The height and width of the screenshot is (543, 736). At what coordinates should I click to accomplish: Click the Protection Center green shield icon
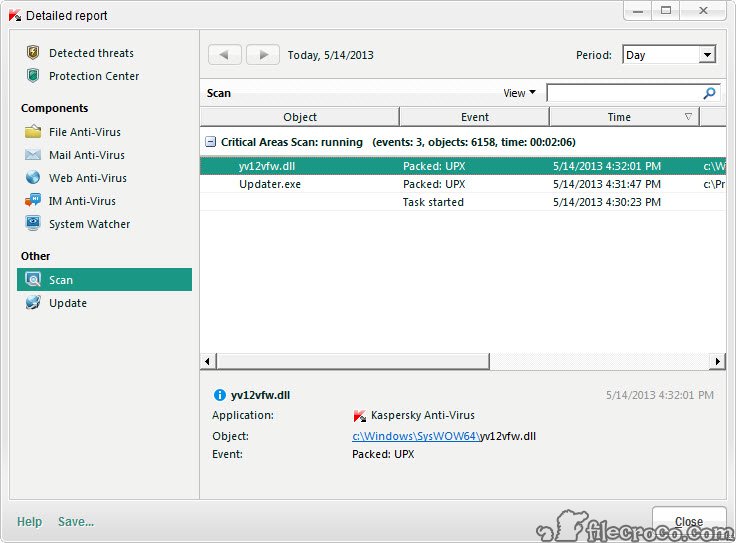(x=33, y=76)
